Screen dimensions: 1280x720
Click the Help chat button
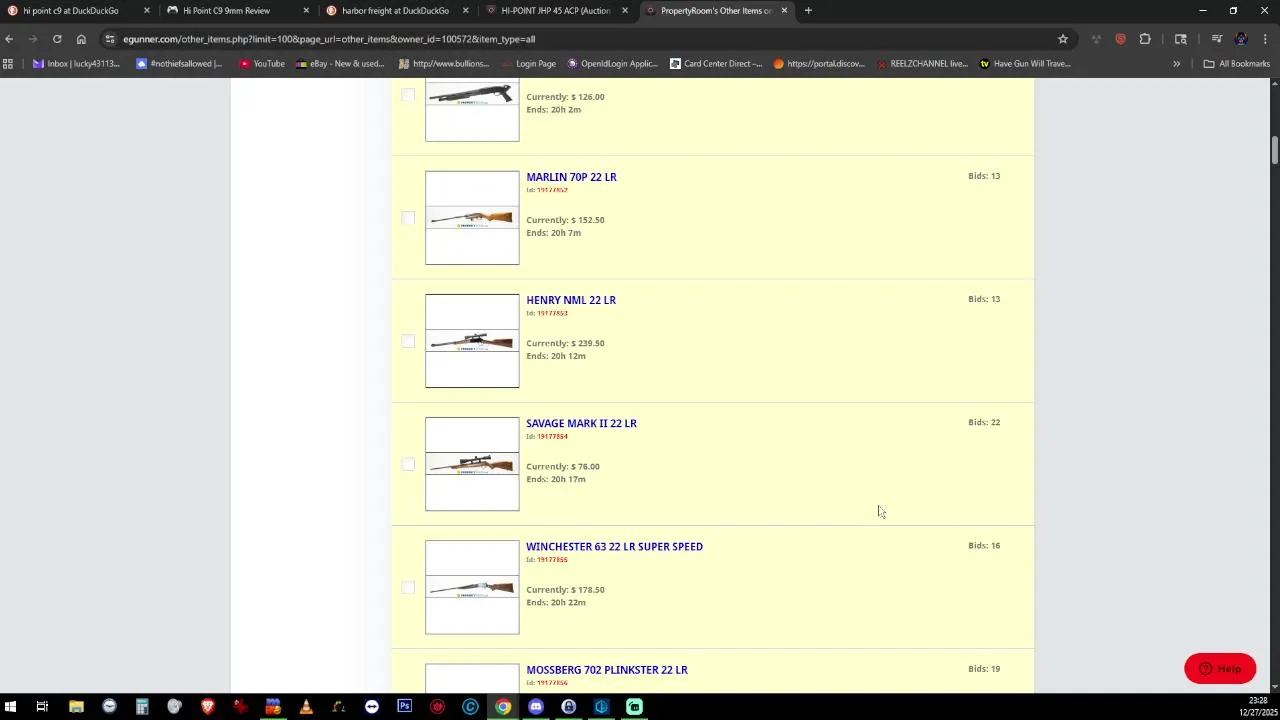pyautogui.click(x=1220, y=668)
